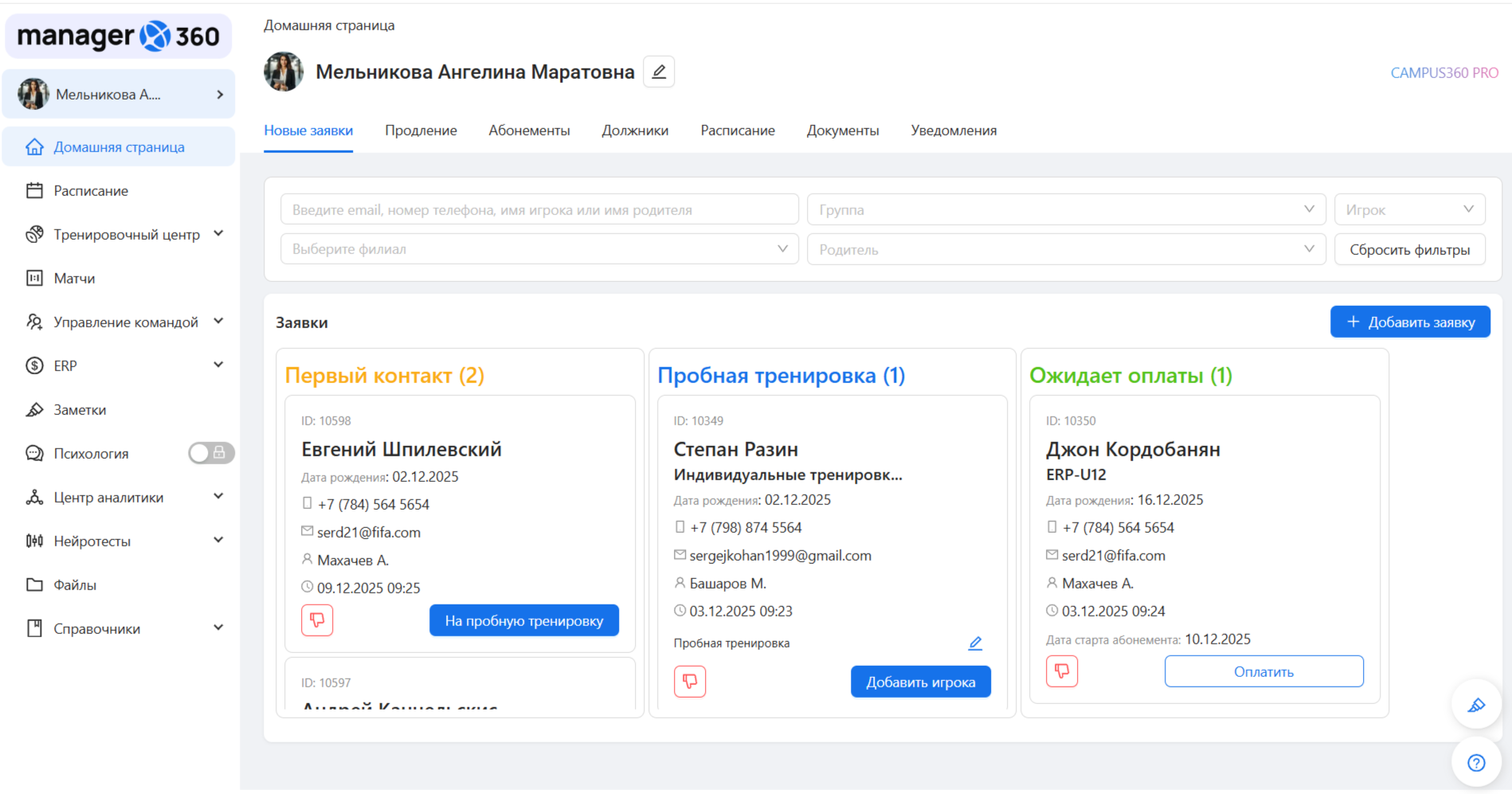
Task: Click the edit pencil on Степан Разин trial card
Action: [975, 643]
